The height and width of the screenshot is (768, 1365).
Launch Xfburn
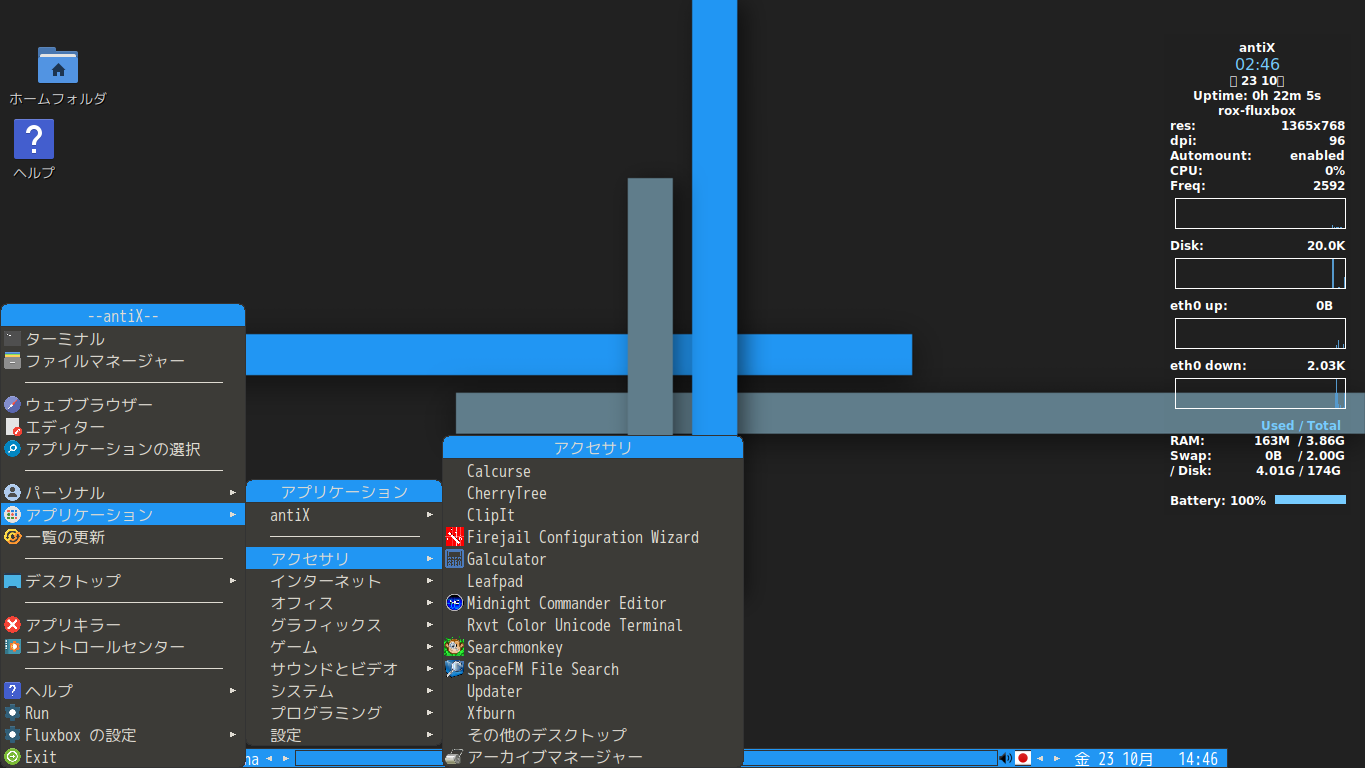click(593, 713)
